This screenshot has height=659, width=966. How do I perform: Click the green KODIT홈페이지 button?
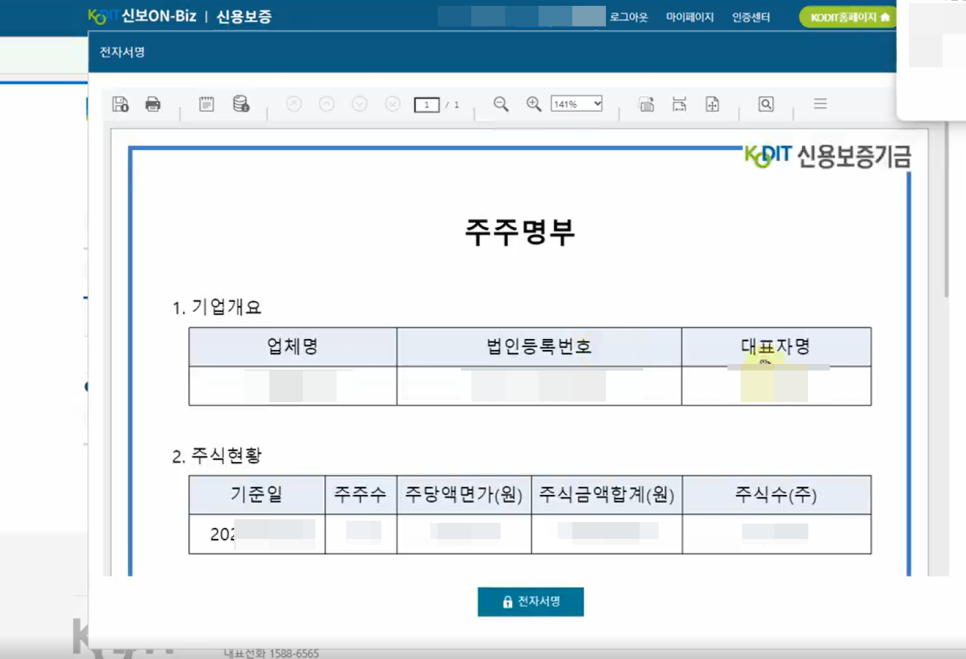pos(848,17)
